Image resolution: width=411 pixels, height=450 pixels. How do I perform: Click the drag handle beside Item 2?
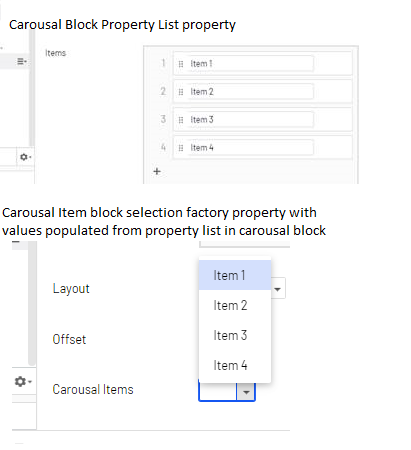coord(181,92)
